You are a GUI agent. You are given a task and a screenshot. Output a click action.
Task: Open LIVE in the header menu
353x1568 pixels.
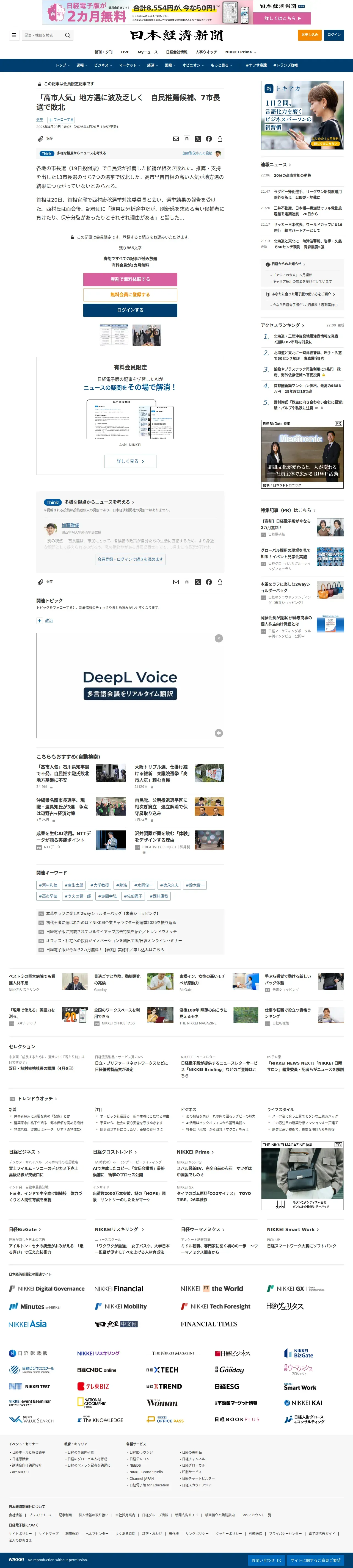[x=125, y=52]
